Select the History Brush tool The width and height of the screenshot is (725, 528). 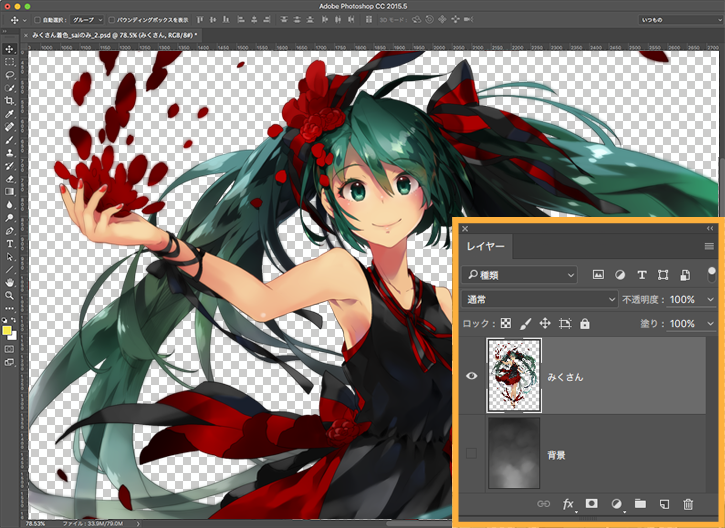9,166
